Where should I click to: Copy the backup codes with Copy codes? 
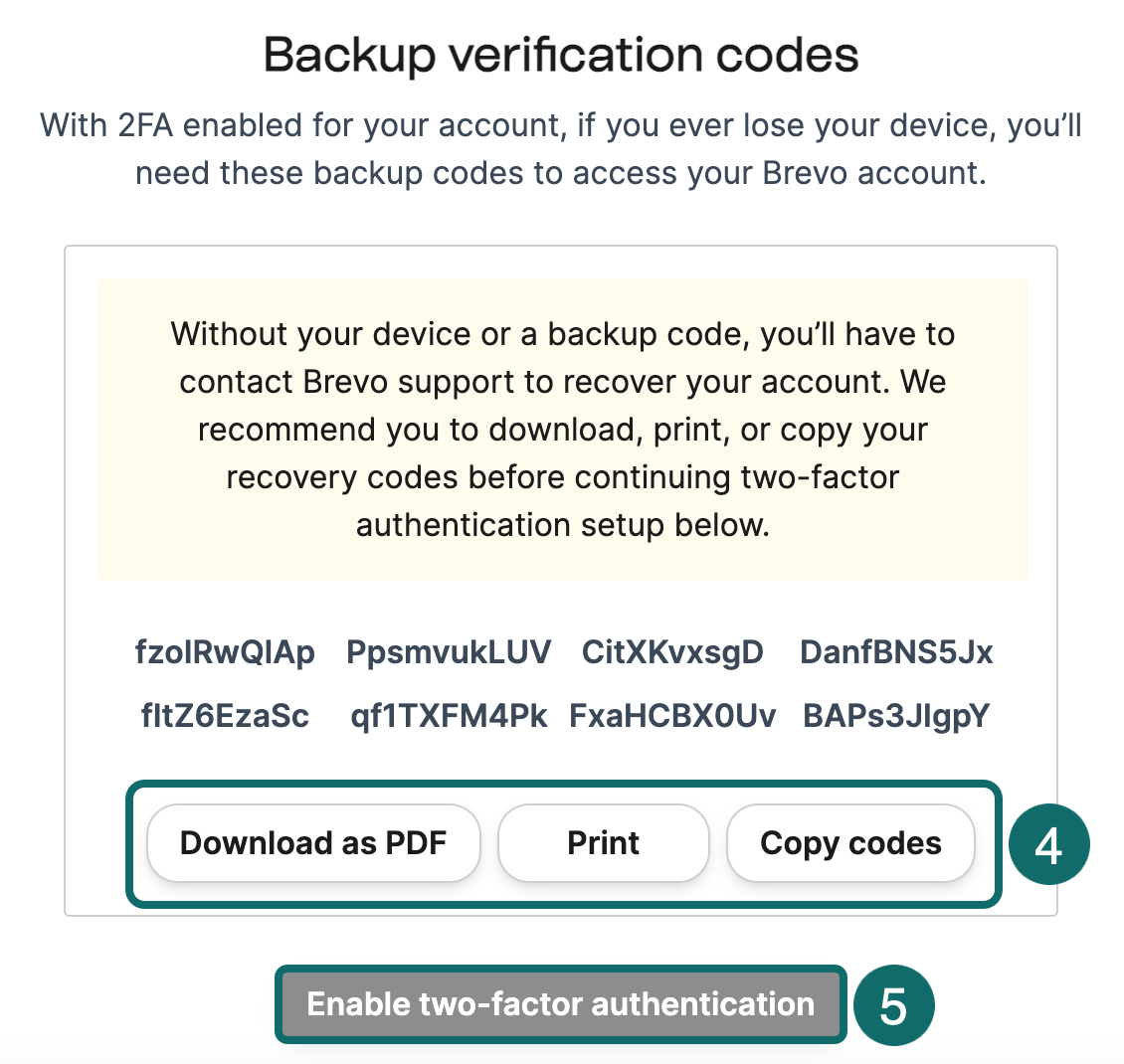pyautogui.click(x=850, y=843)
